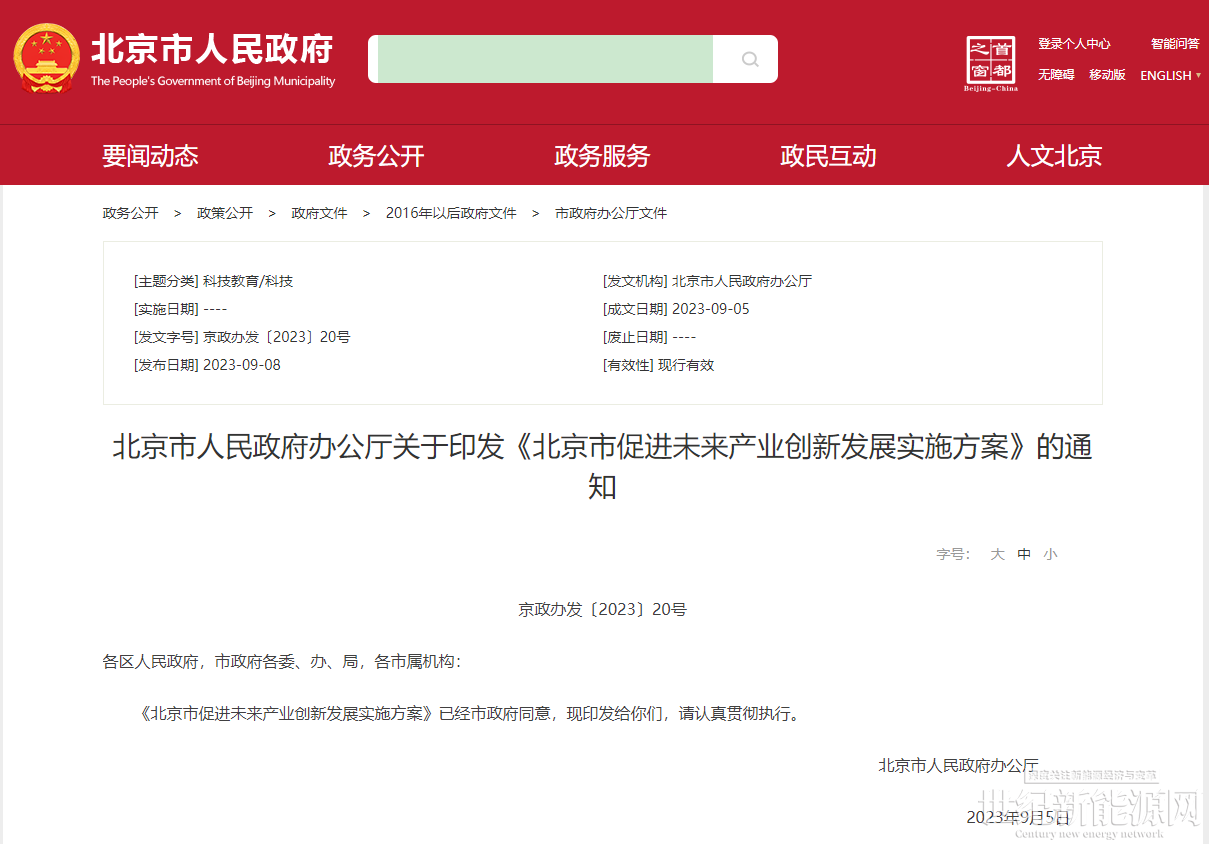This screenshot has width=1209, height=844.
Task: Expand the ENGLISH language dropdown
Action: pyautogui.click(x=1170, y=75)
